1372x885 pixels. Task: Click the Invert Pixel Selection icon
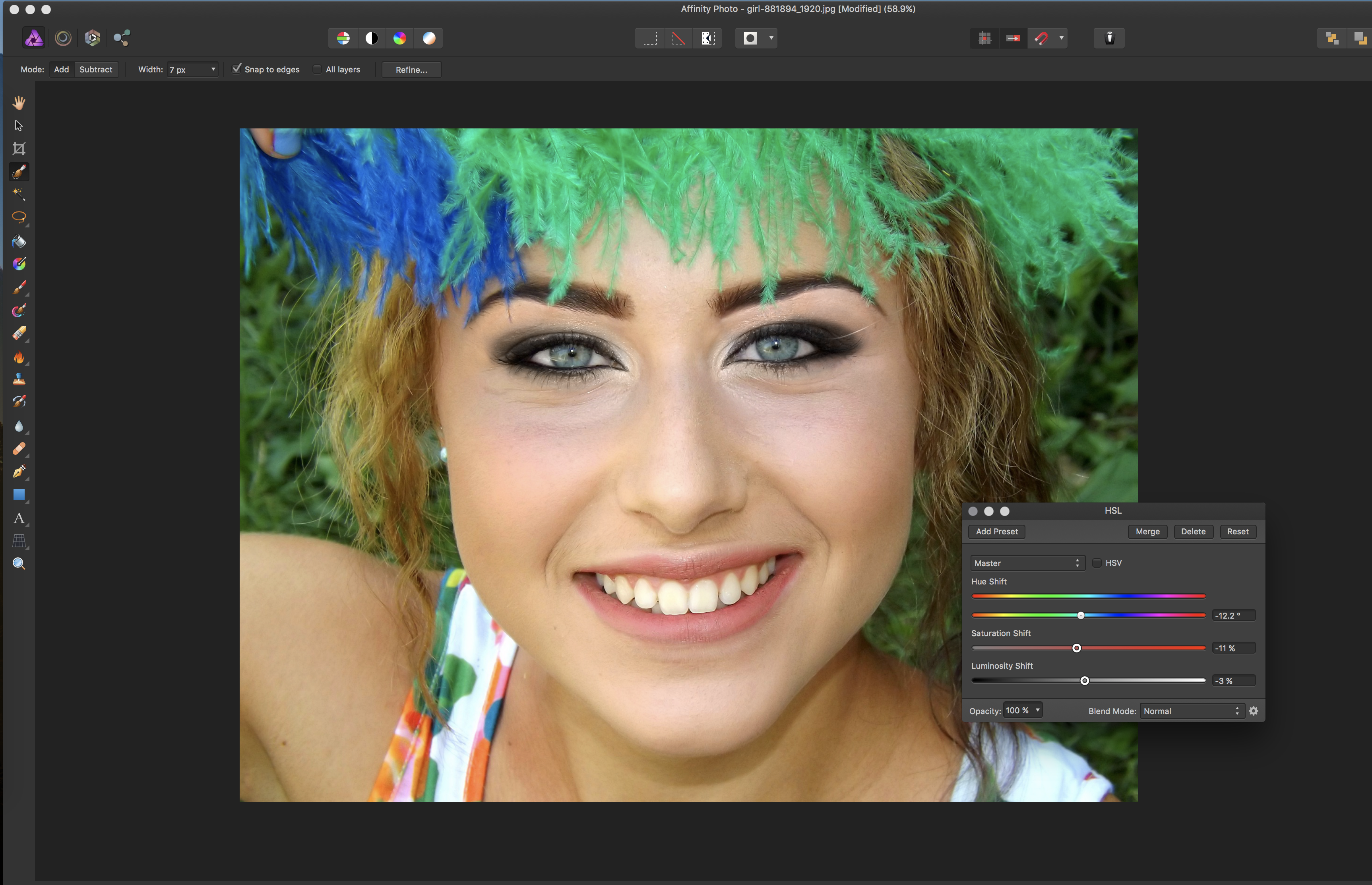pyautogui.click(x=708, y=38)
